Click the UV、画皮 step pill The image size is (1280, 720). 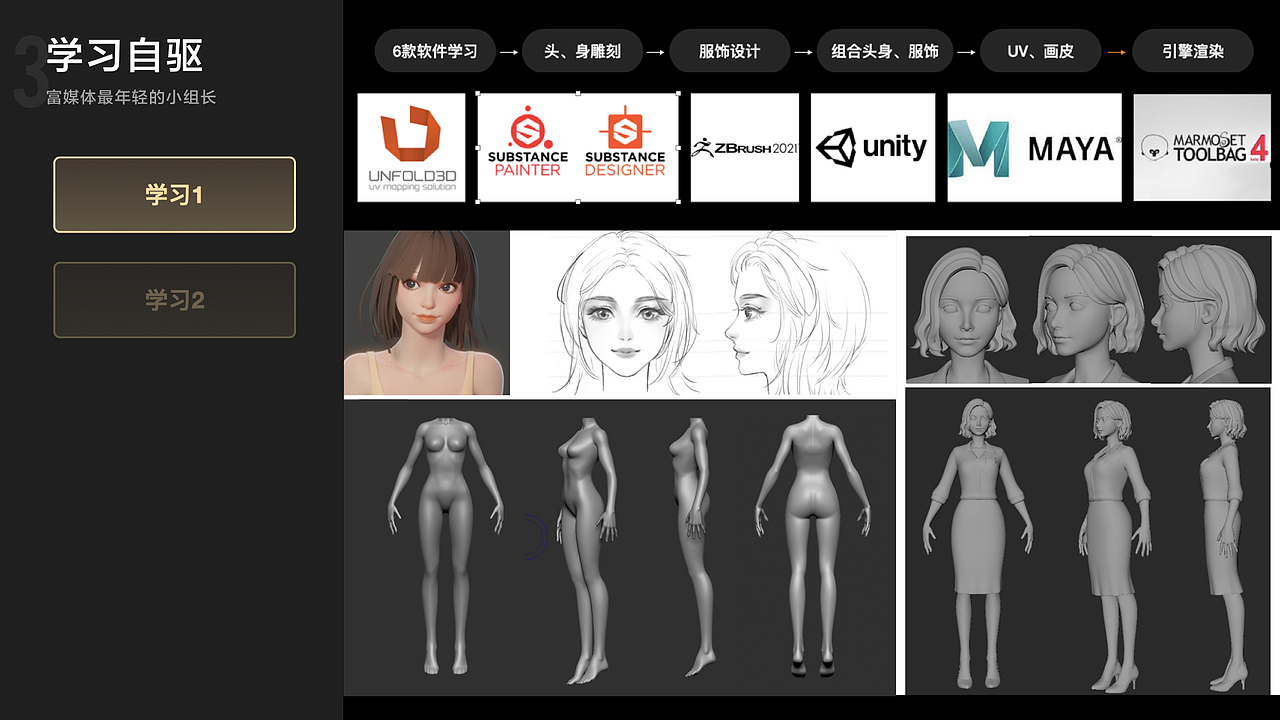tap(1040, 49)
